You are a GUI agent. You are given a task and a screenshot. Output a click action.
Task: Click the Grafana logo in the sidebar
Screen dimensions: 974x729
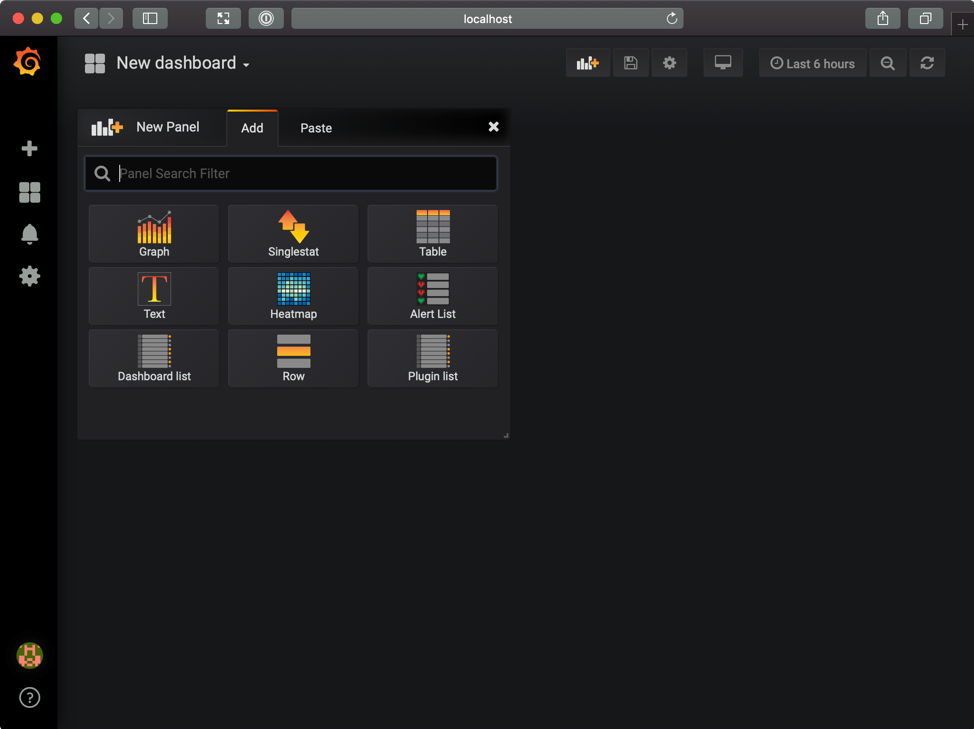28,62
